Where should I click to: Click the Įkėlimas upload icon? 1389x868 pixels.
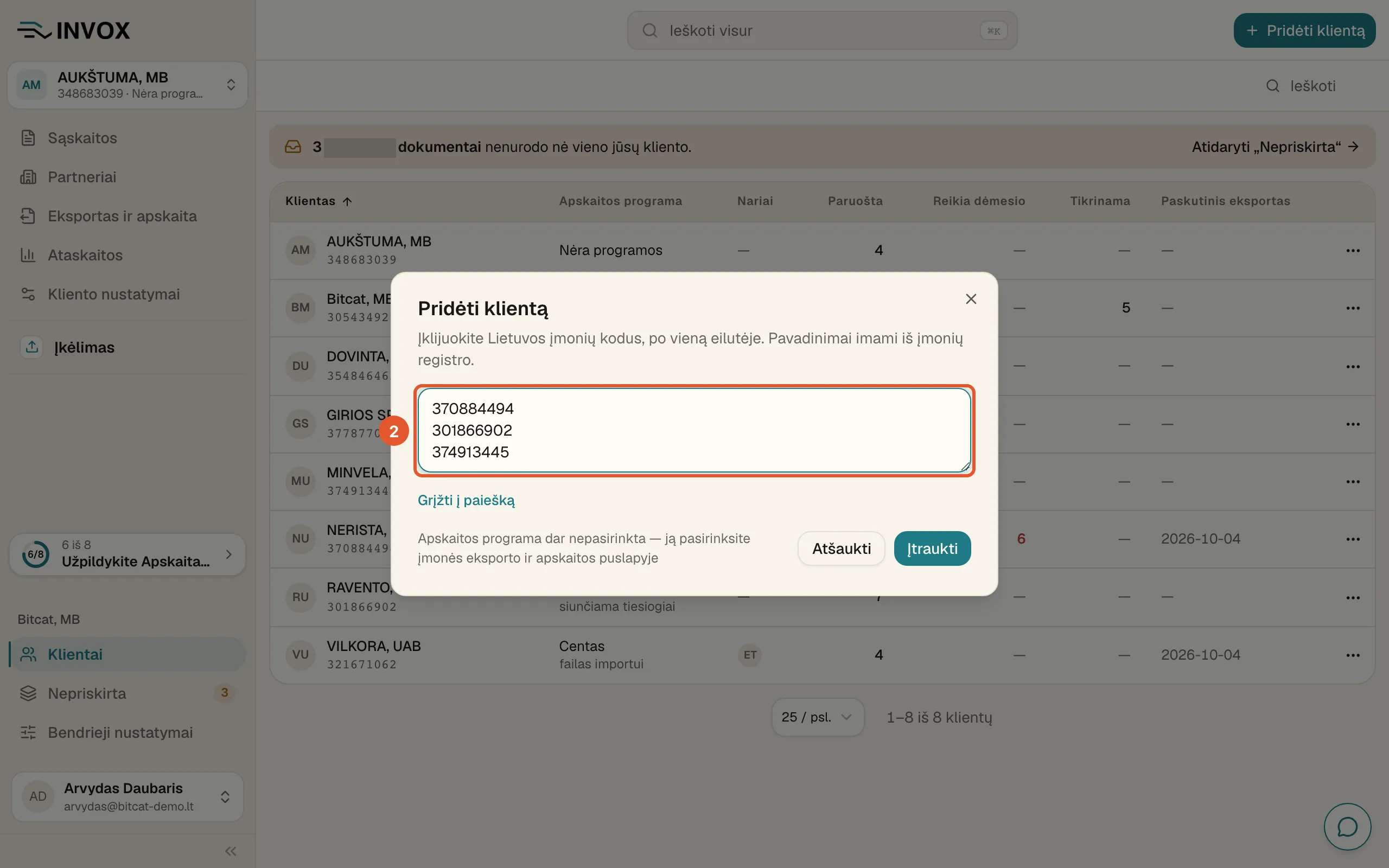[31, 347]
